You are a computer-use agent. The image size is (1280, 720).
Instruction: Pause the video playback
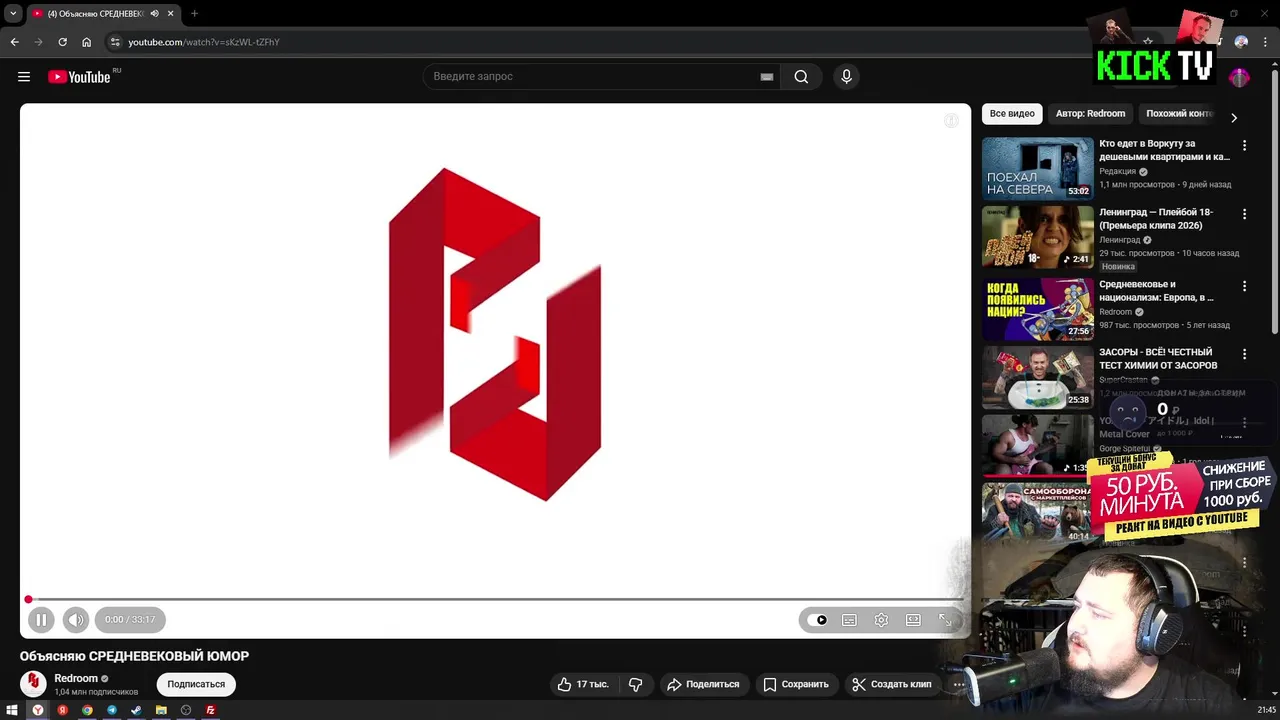click(x=41, y=620)
